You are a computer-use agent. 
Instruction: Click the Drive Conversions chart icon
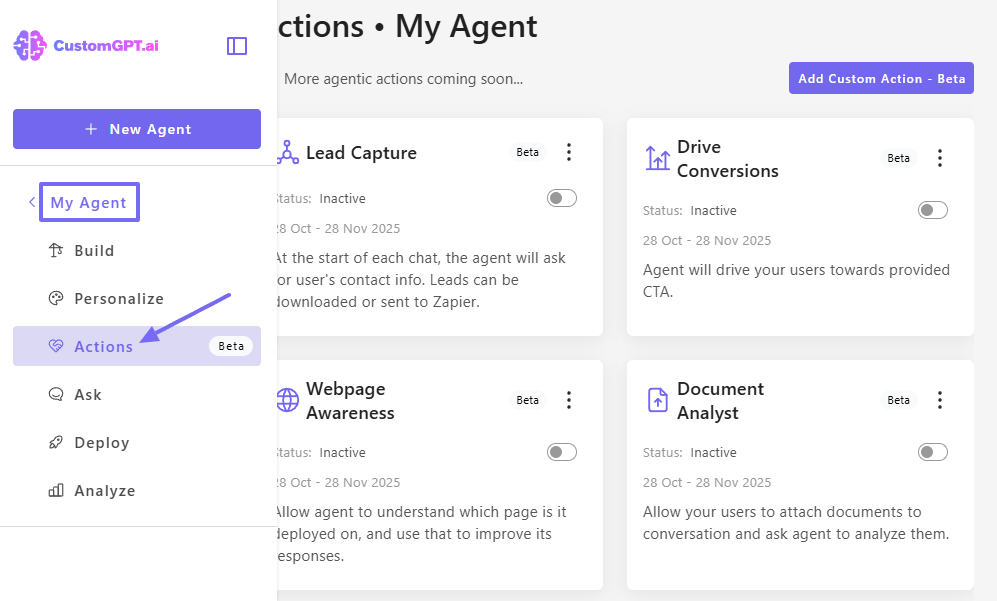coord(658,158)
